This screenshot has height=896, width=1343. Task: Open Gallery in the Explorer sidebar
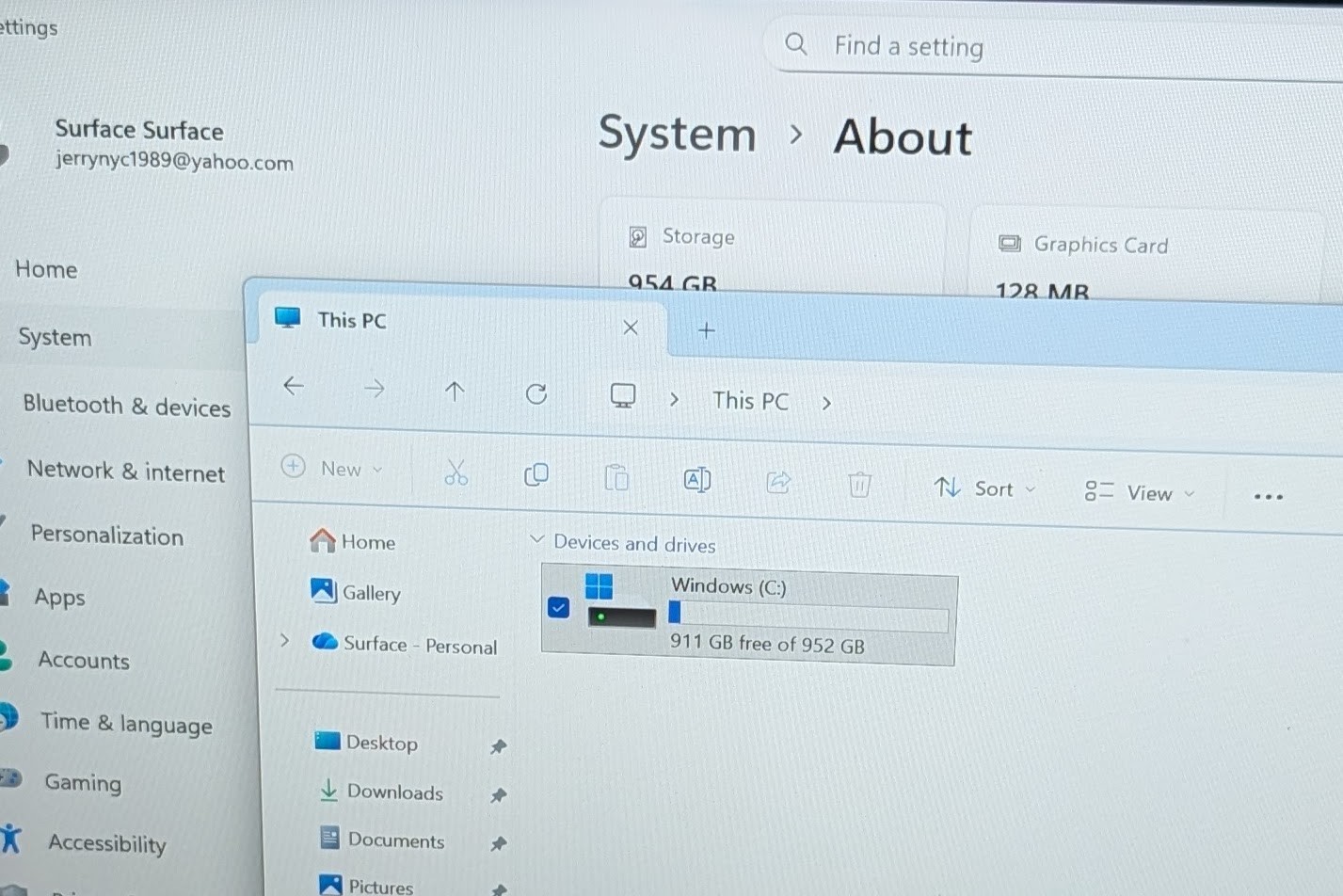(356, 592)
